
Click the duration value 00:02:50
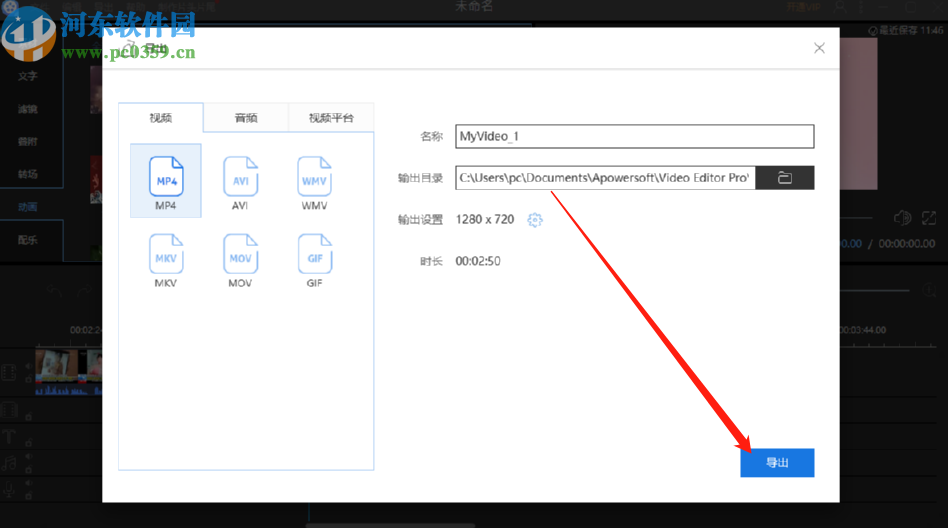tap(478, 261)
